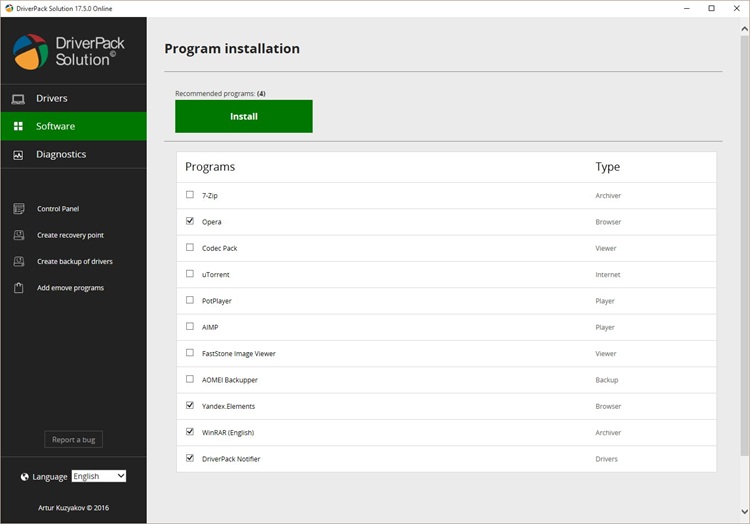Click the chart icon beside Diagnostics
Viewport: 750px width, 524px height.
click(18, 155)
